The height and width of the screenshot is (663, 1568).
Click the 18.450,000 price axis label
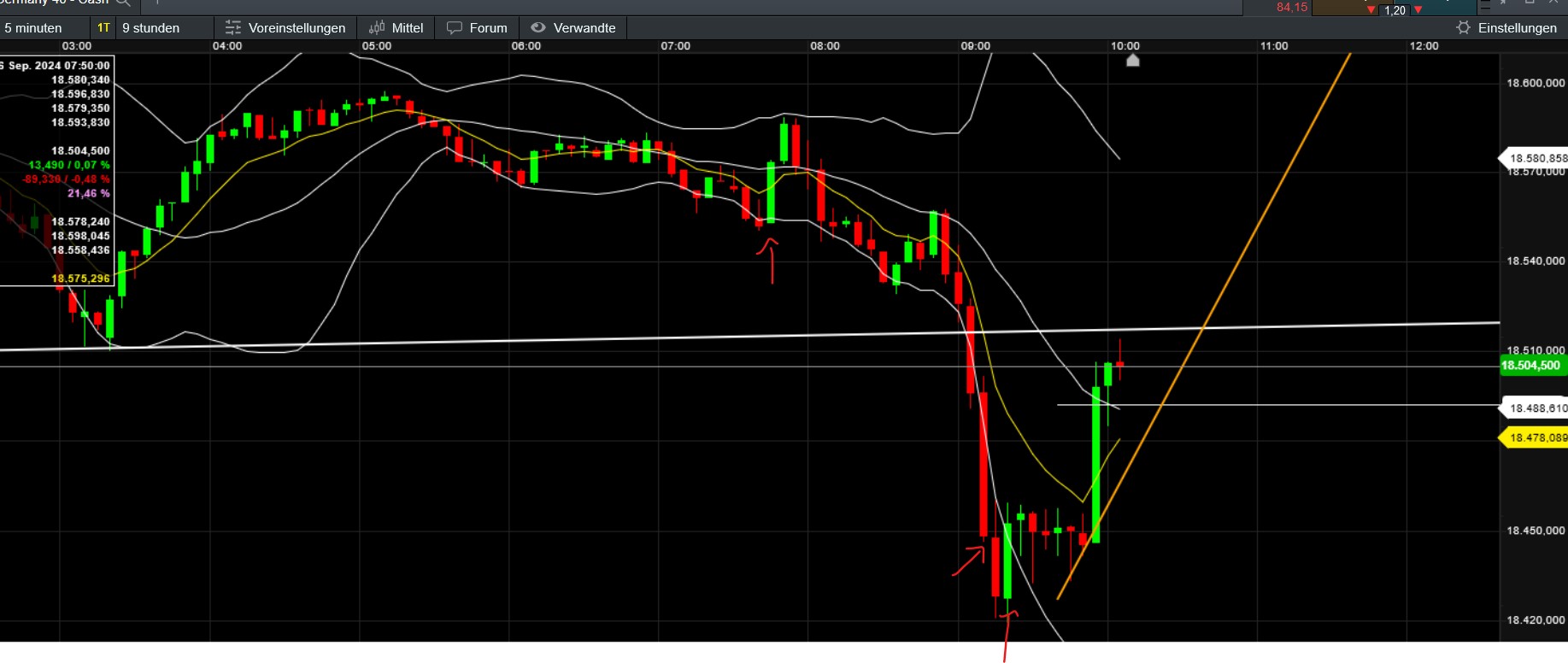click(x=1536, y=531)
